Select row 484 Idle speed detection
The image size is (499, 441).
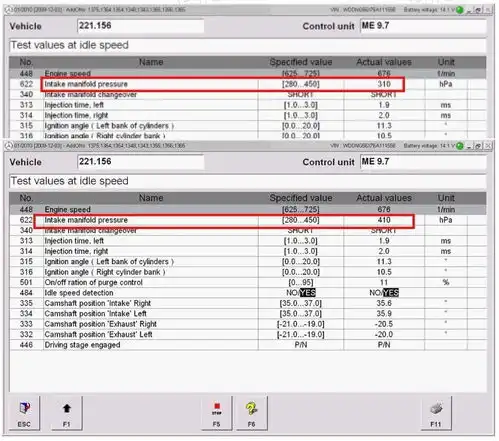248,293
